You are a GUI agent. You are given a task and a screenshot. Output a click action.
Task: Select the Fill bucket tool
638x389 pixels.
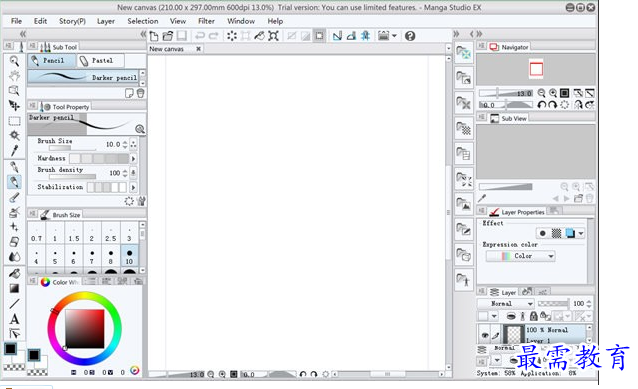tap(14, 273)
